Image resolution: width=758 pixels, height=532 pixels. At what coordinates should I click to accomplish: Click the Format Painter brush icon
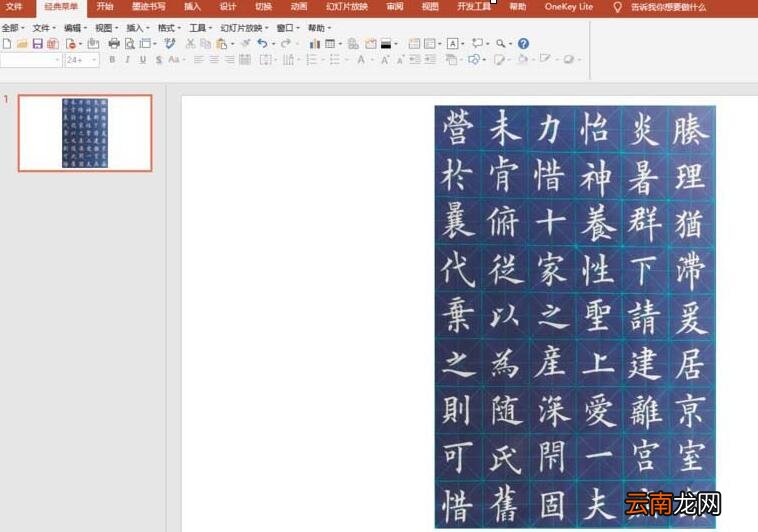pyautogui.click(x=246, y=44)
